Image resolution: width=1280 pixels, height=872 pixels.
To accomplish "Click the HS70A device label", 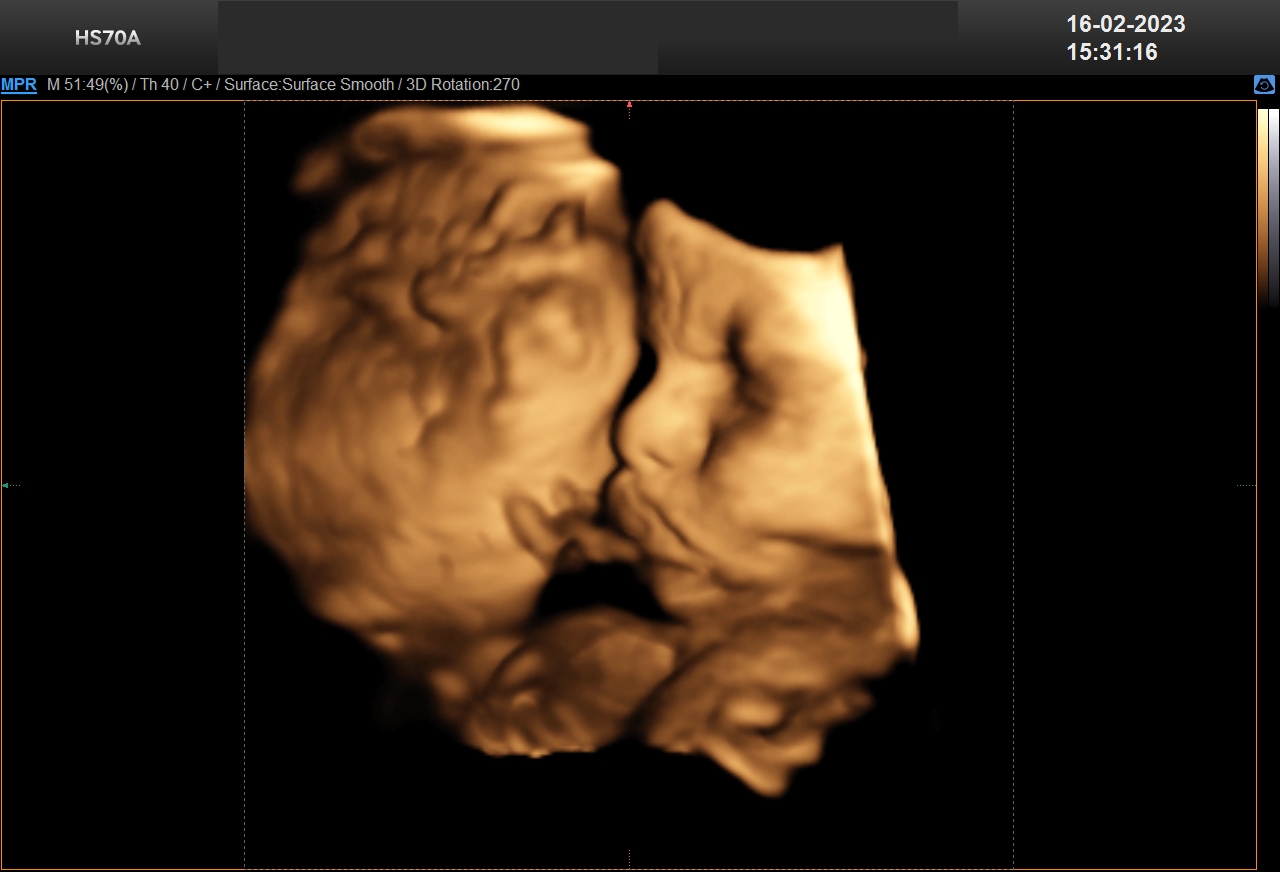I will coord(108,39).
